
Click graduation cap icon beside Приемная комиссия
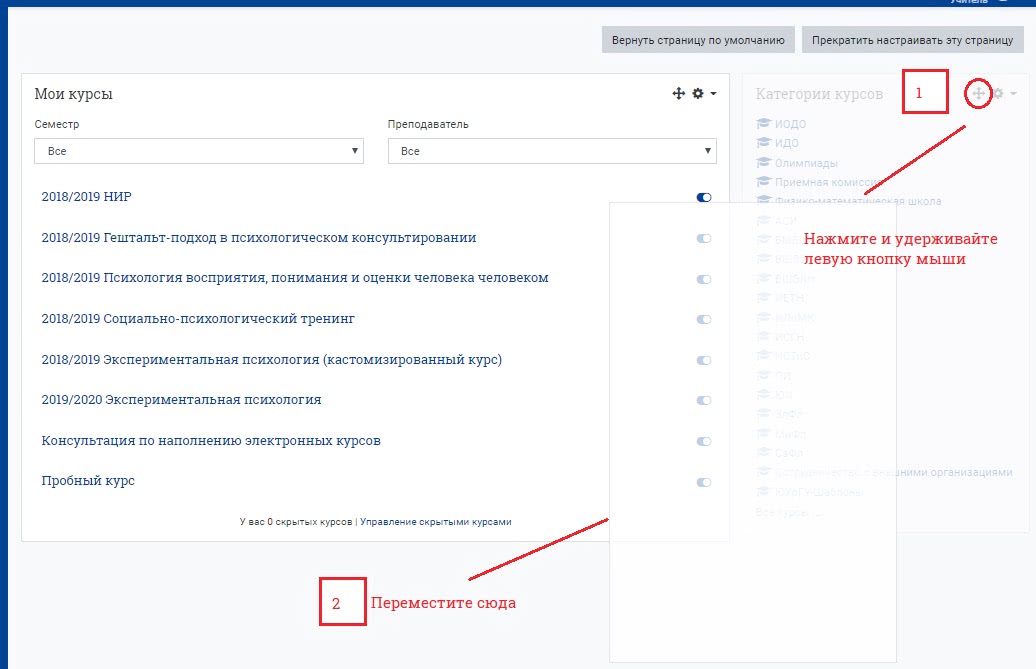click(x=764, y=182)
